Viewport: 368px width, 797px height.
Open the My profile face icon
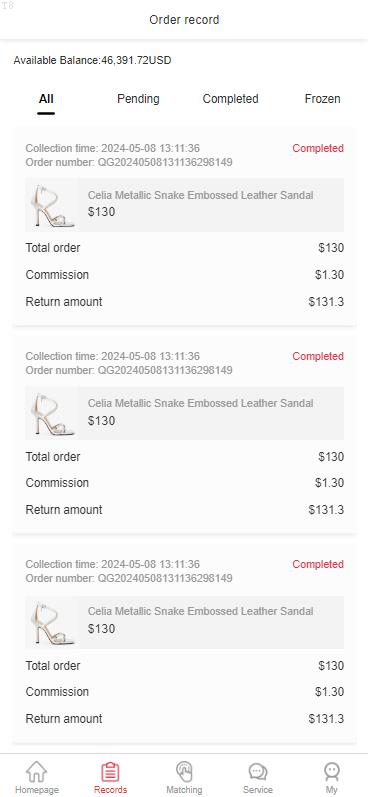(331, 772)
